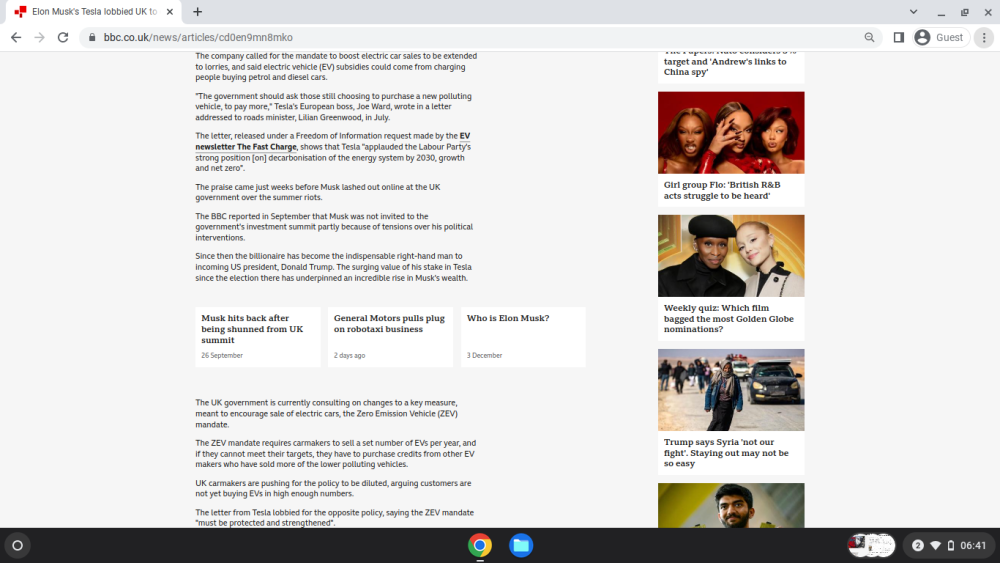1000x563 pixels.
Task: Open a new browser tab
Action: click(x=198, y=11)
